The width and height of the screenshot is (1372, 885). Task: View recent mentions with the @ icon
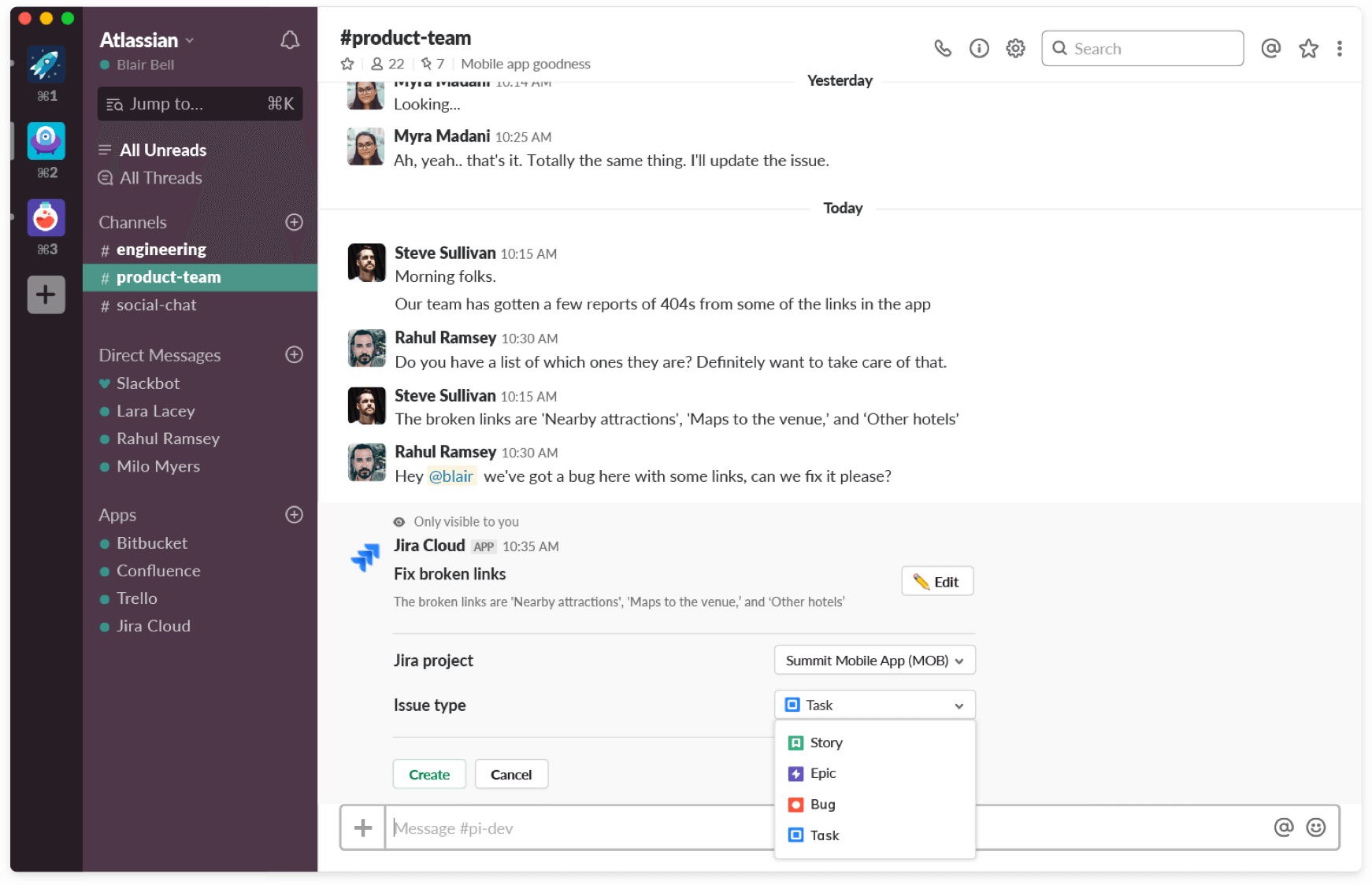tap(1270, 48)
